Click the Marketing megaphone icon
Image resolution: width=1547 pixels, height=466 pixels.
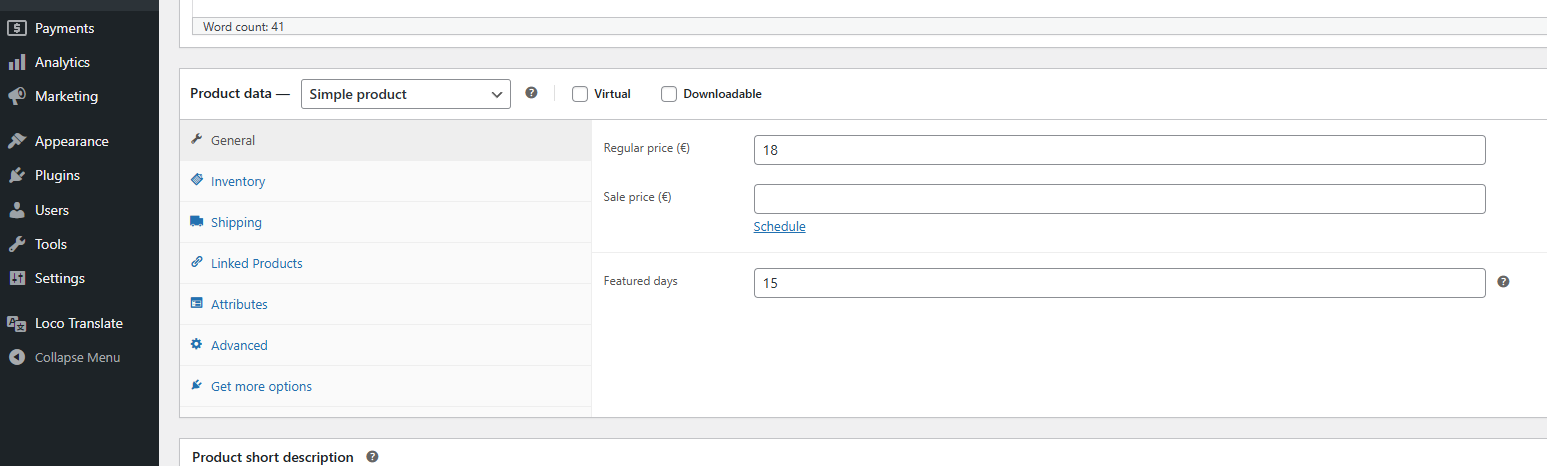tap(16, 96)
